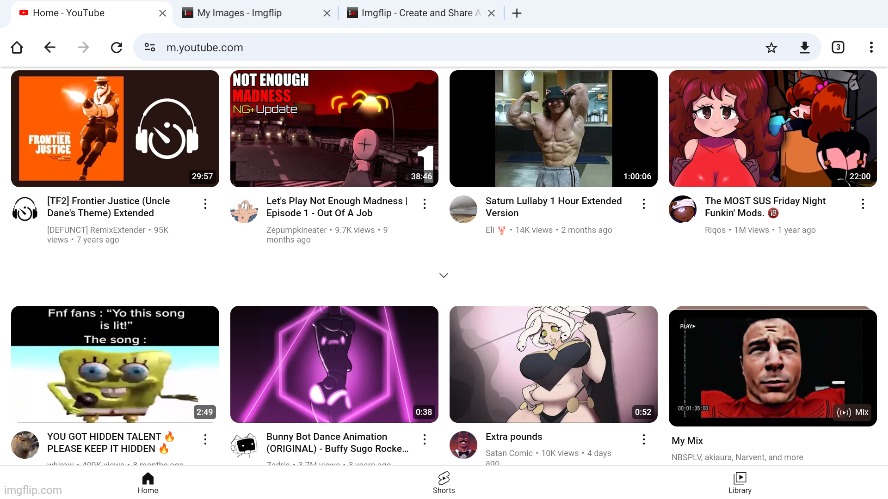Open a new browser tab
The width and height of the screenshot is (888, 499).
(x=516, y=13)
